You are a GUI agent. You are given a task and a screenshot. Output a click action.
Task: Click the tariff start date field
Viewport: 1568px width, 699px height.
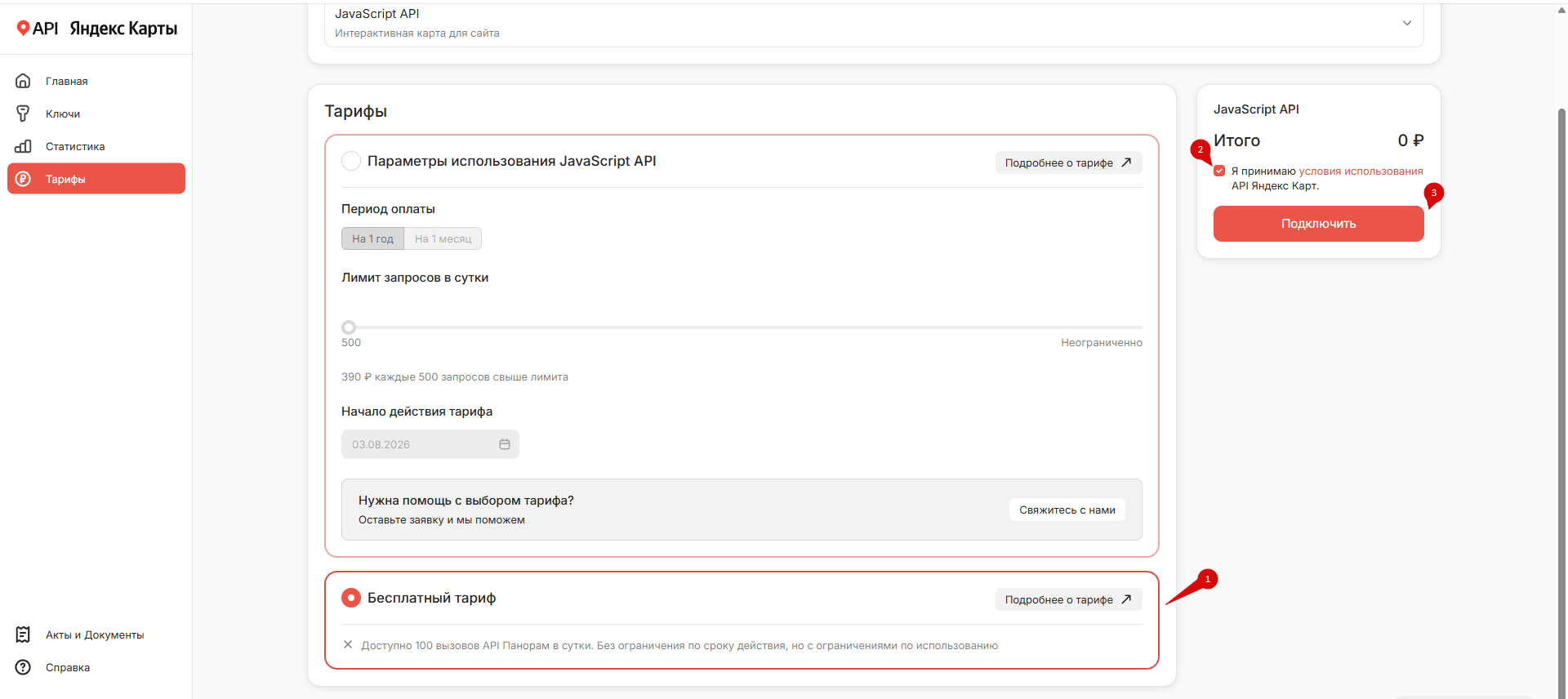pos(430,444)
